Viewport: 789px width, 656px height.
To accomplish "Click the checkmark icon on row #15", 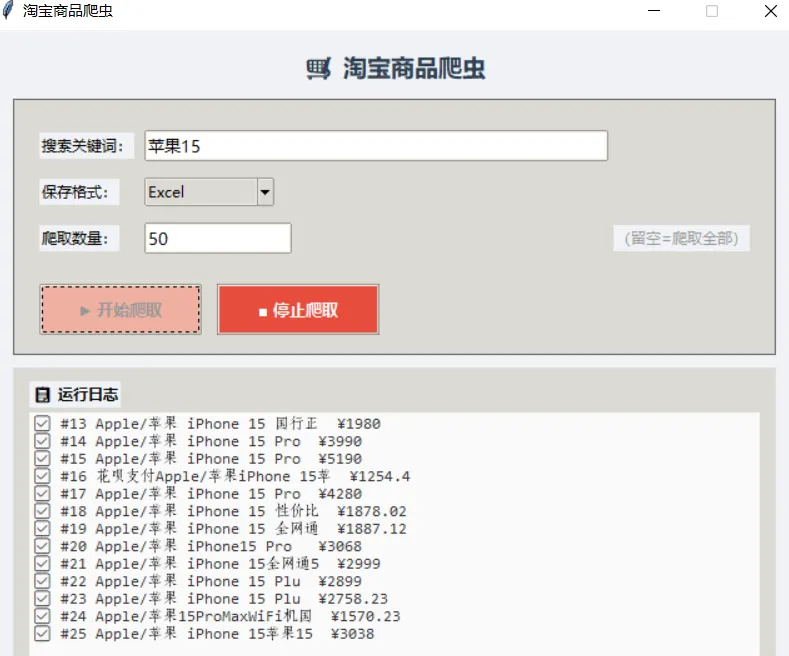I will click(42, 459).
